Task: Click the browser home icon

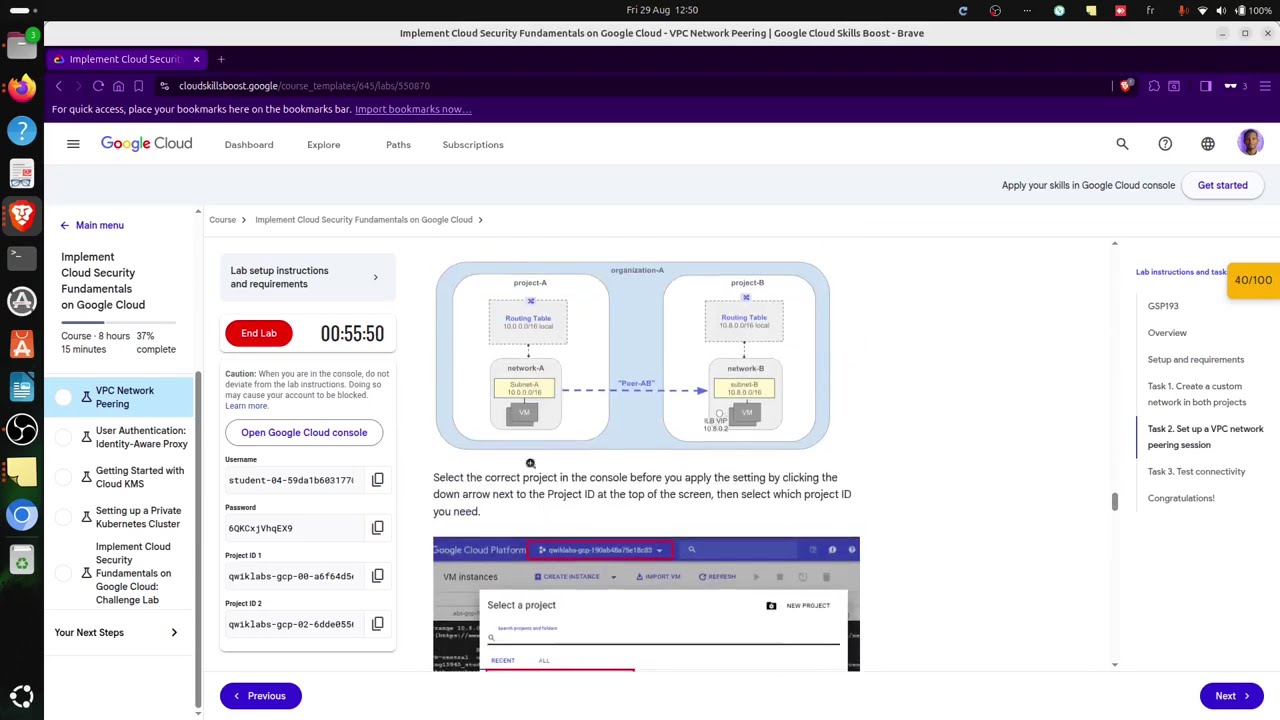Action: 118,86
